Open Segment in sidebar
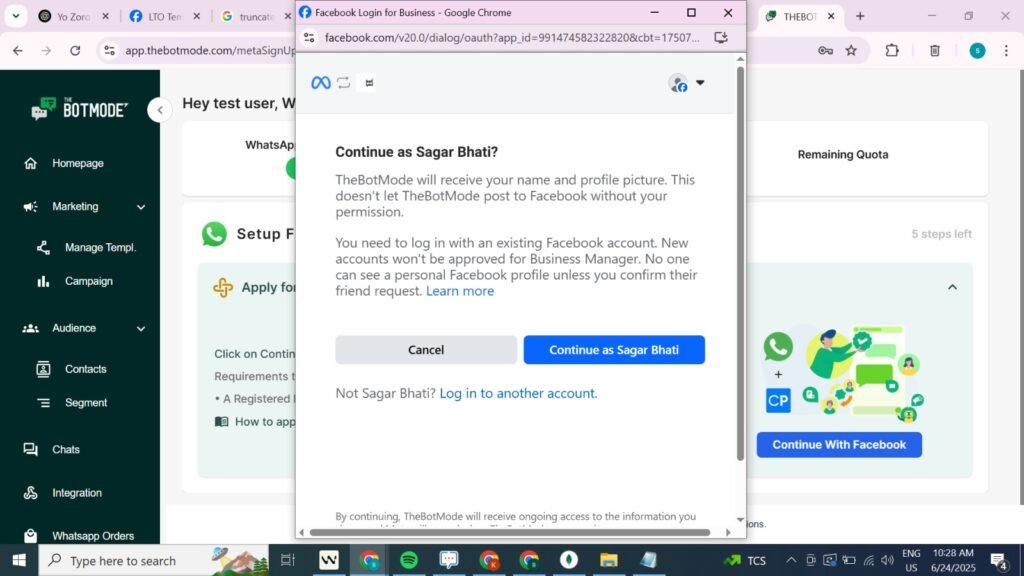 click(86, 403)
